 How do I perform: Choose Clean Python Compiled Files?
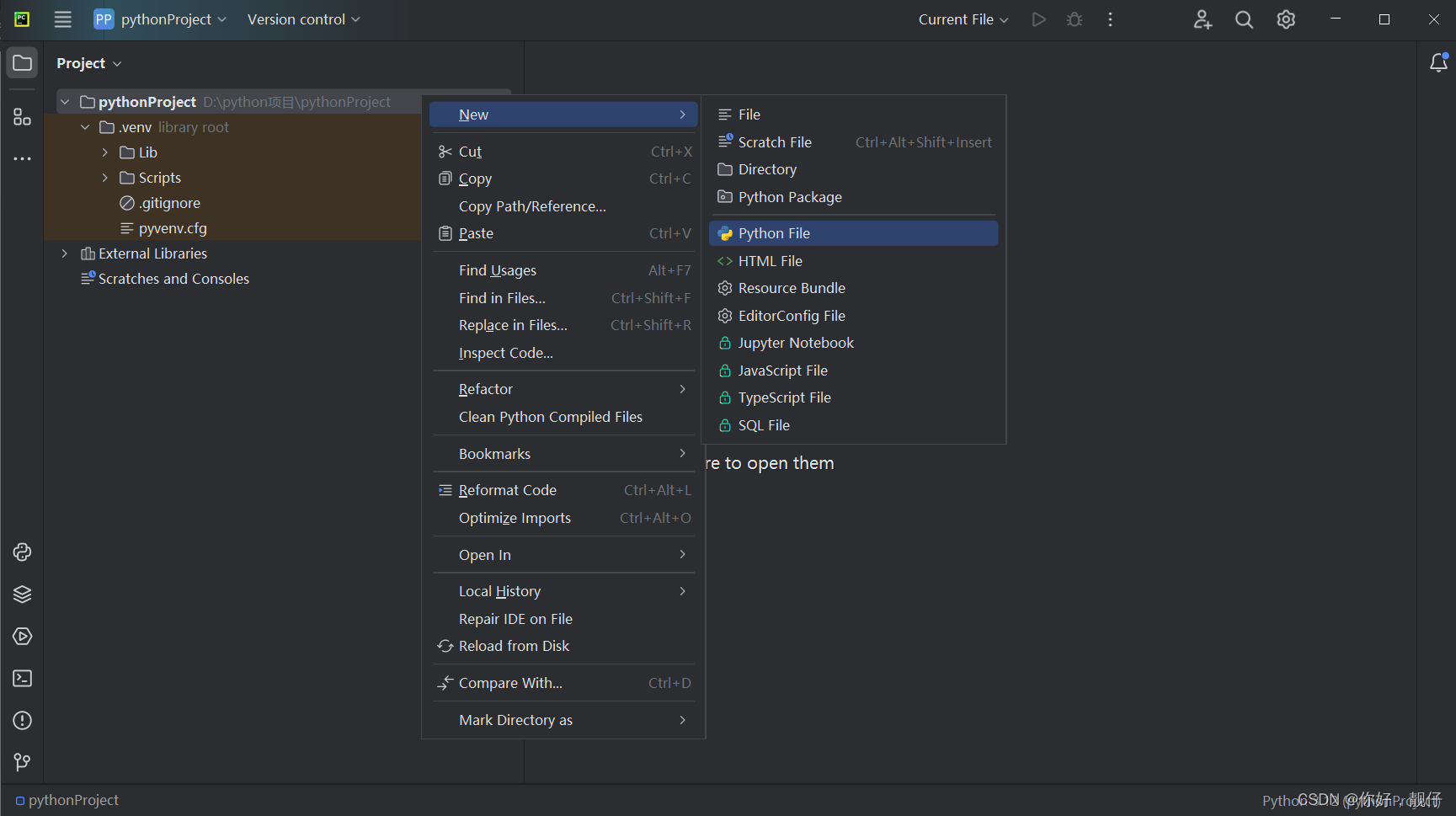[563, 417]
